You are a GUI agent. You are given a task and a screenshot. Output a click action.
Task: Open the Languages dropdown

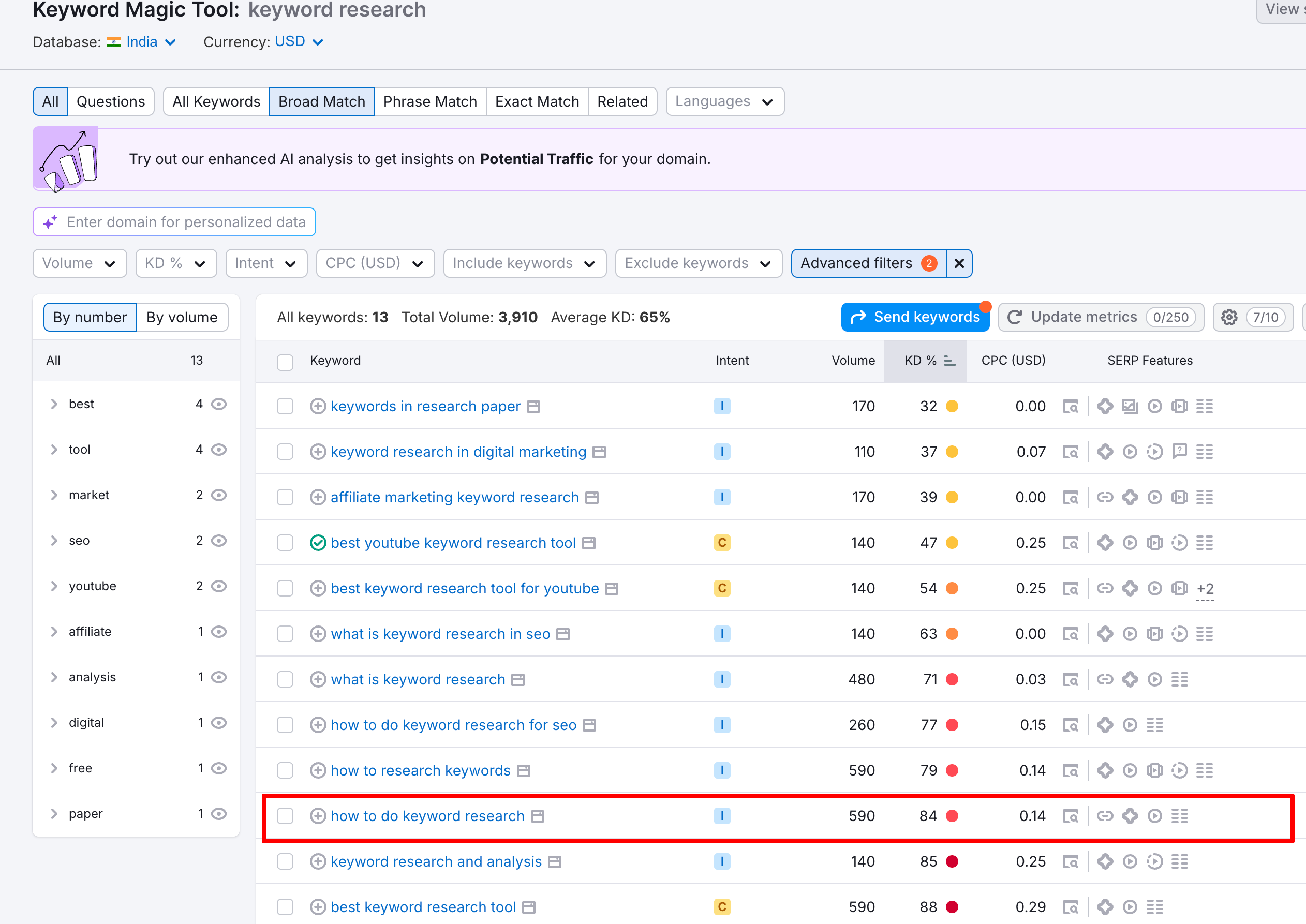coord(724,101)
